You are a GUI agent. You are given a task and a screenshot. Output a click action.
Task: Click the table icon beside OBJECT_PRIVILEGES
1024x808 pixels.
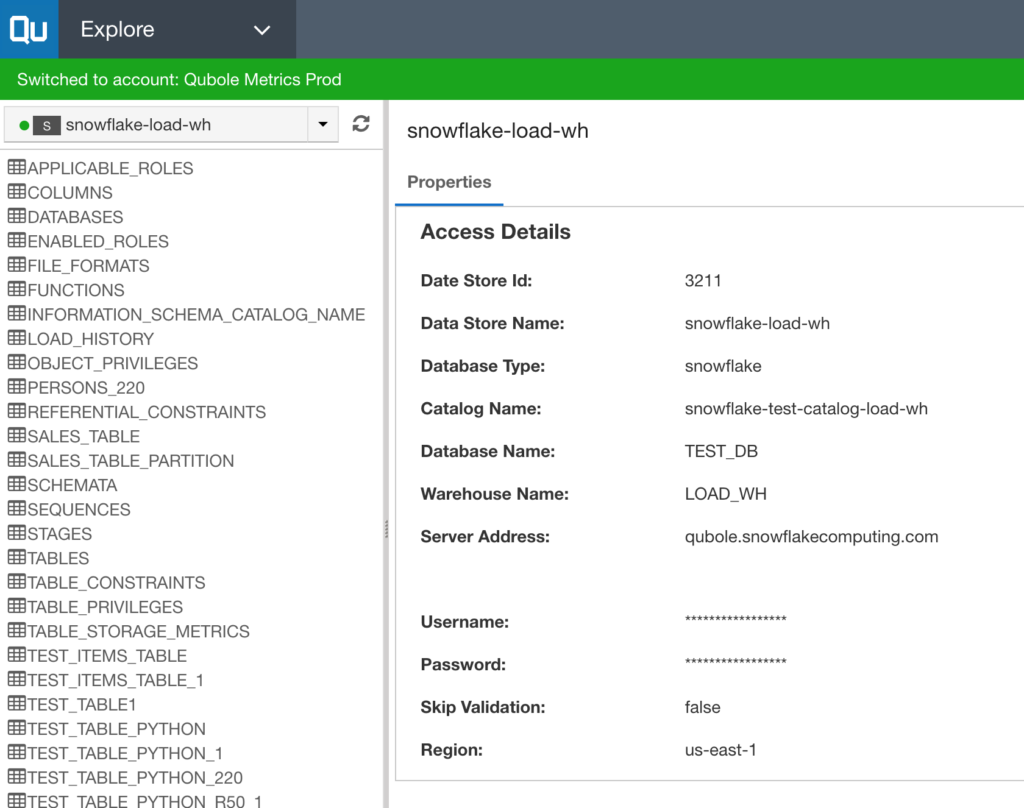(16, 362)
